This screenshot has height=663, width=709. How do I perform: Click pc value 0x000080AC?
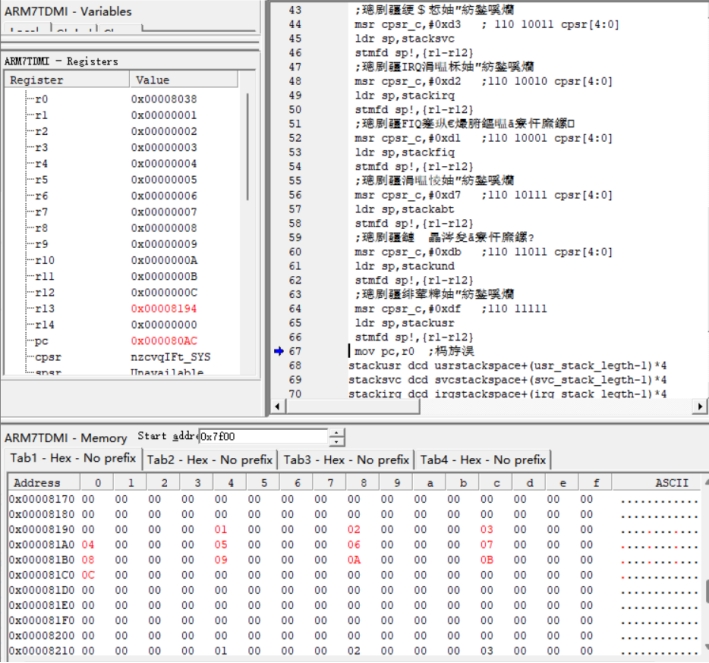(164, 341)
